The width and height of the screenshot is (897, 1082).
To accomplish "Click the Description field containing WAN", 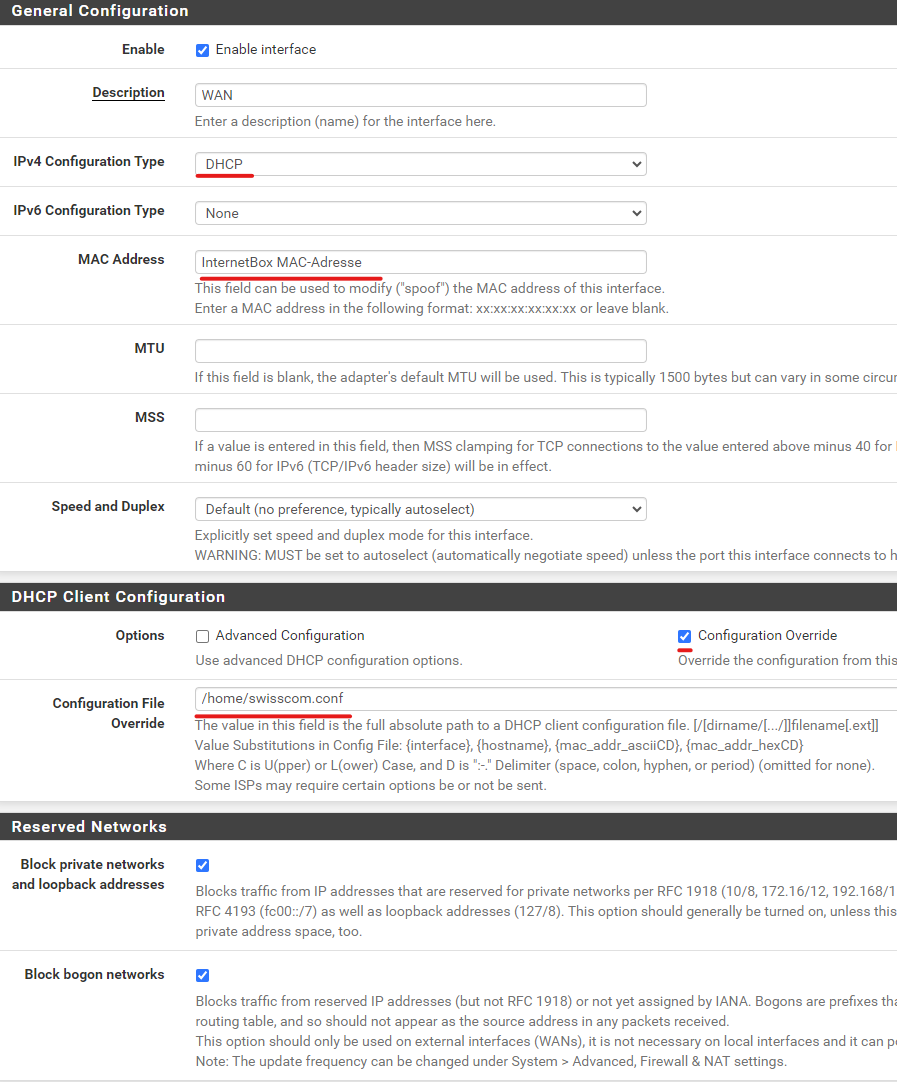I will 420,95.
